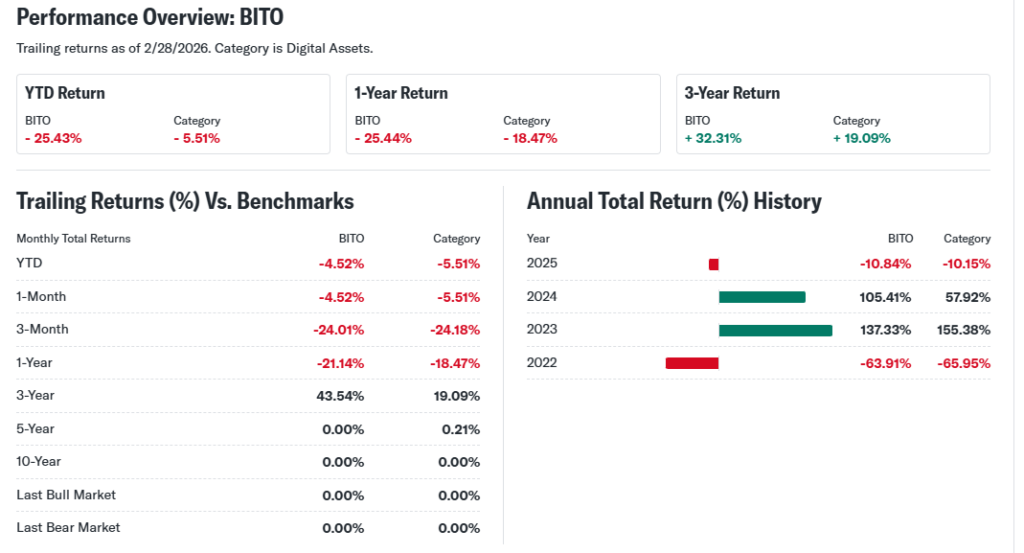1024x553 pixels.
Task: Click the small red 2025 bar
Action: 713,264
